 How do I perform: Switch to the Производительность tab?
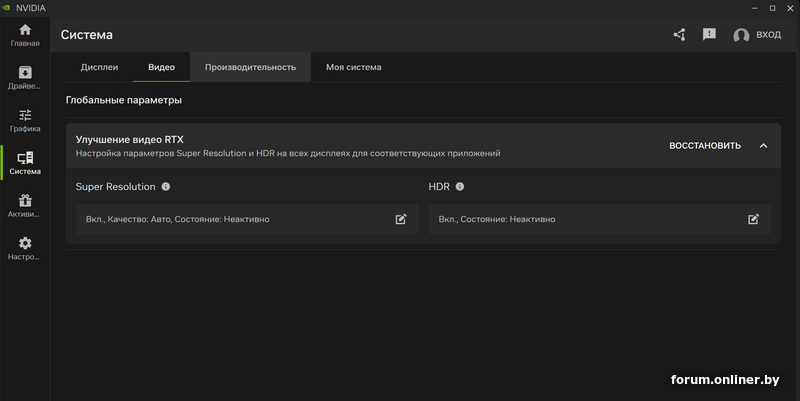tap(250, 67)
